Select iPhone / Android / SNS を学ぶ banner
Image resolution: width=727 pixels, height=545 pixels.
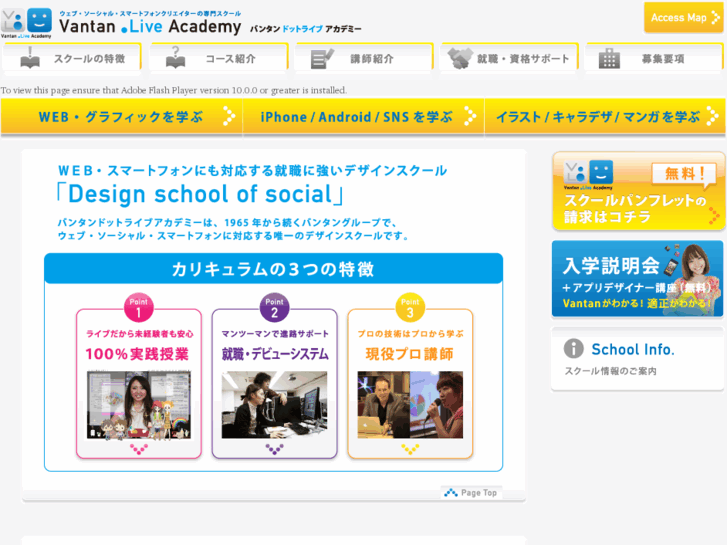pyautogui.click(x=364, y=116)
